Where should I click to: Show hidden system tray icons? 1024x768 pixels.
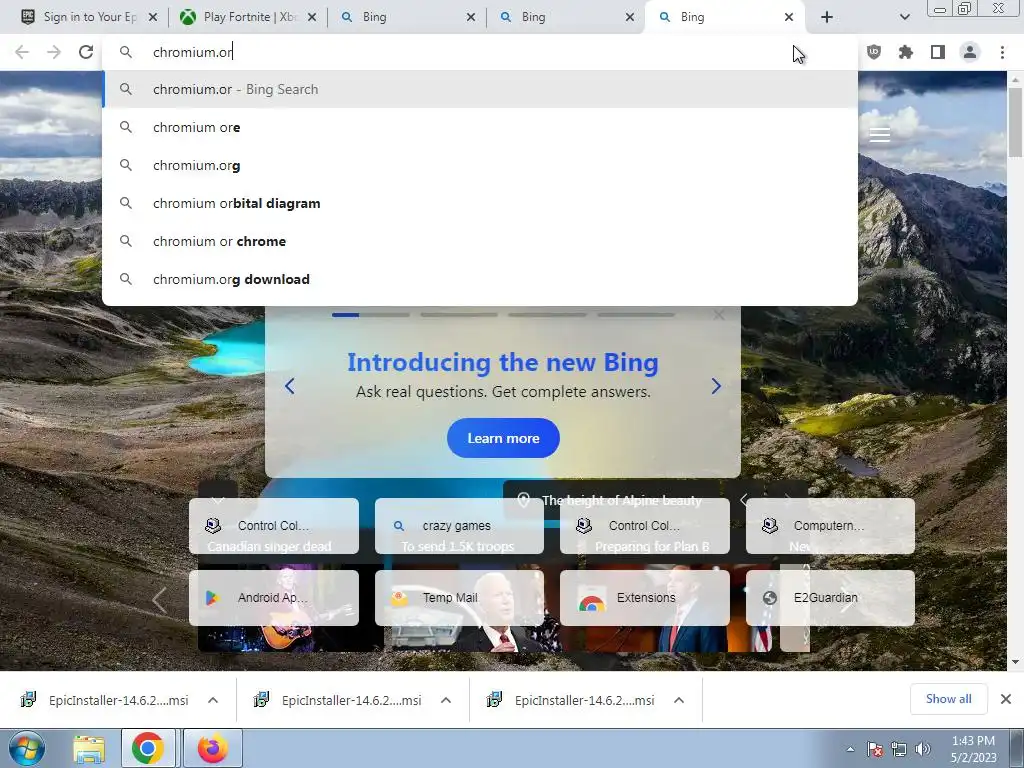tap(850, 749)
